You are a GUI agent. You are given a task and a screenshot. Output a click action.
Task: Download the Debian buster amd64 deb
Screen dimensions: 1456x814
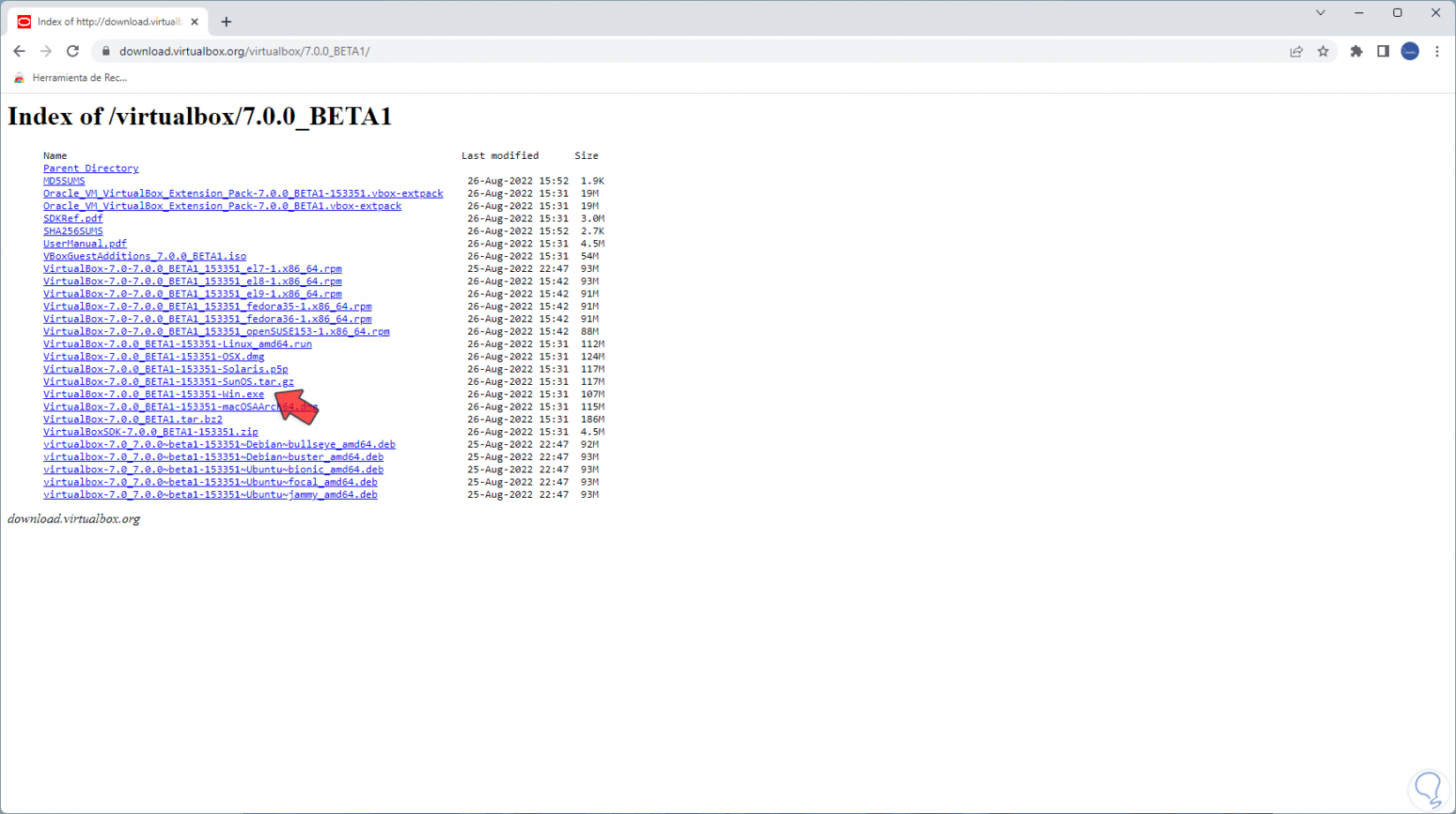[214, 457]
